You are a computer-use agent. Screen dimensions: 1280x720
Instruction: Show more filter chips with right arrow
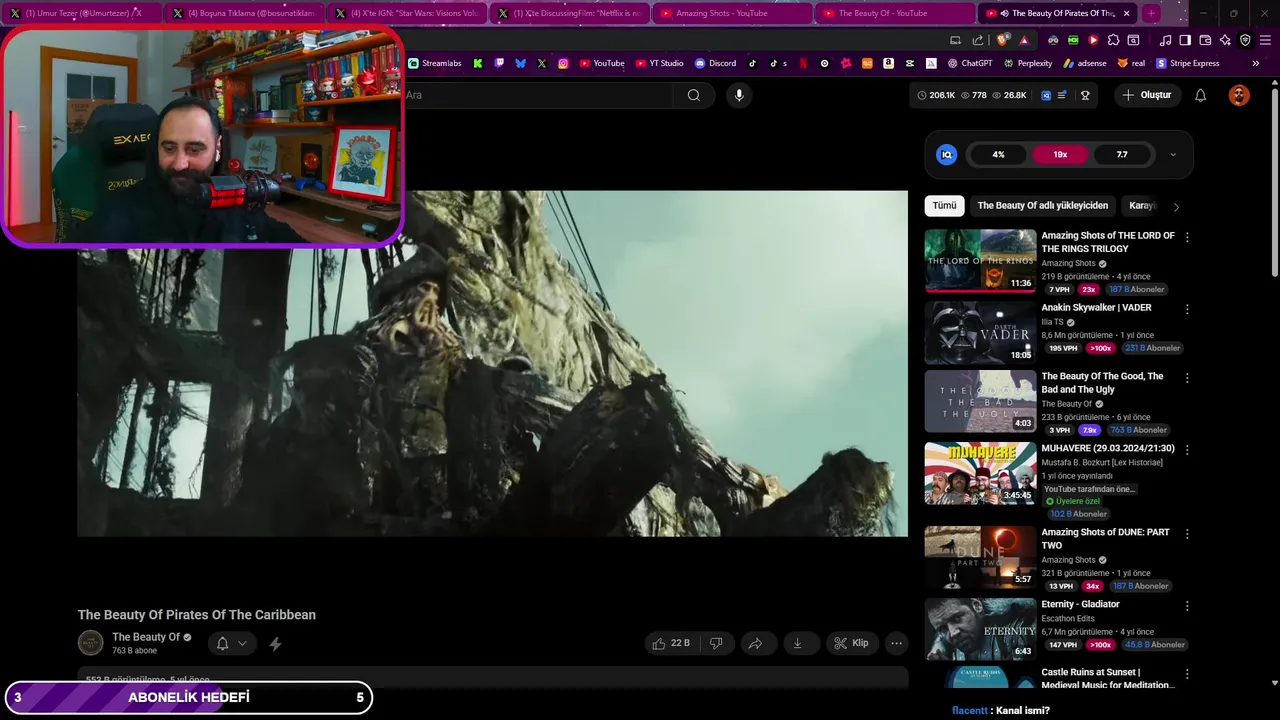(x=1176, y=206)
